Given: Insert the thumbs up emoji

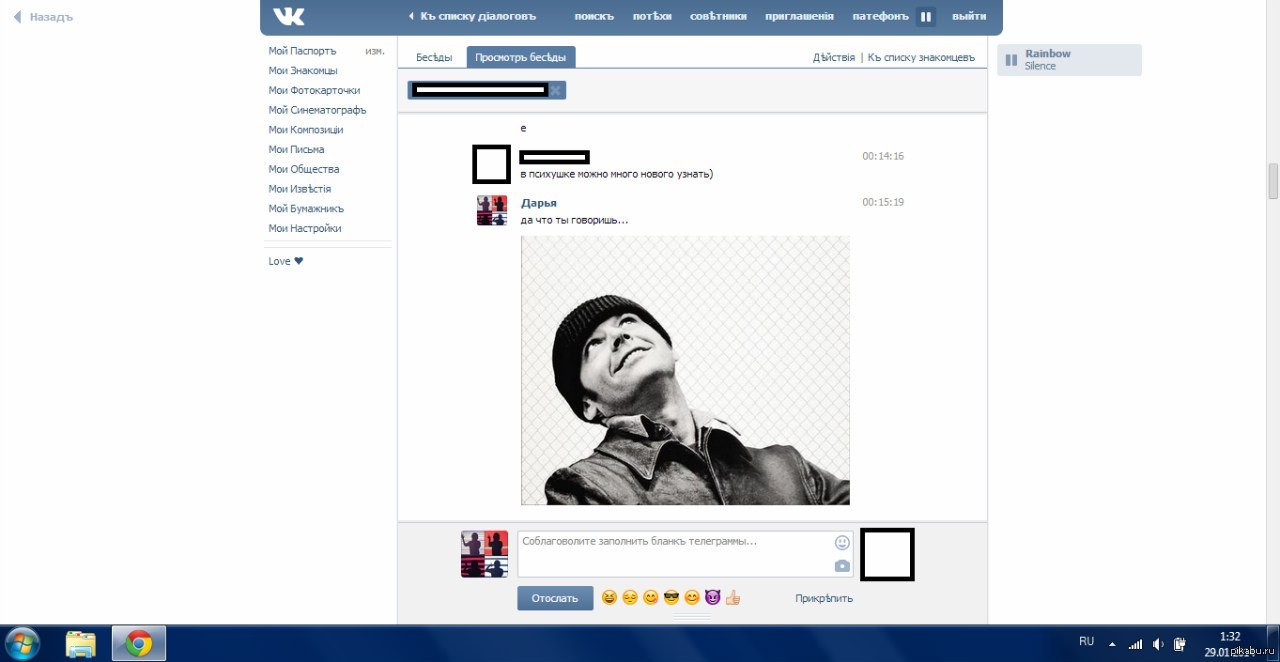Looking at the screenshot, I should (x=733, y=598).
